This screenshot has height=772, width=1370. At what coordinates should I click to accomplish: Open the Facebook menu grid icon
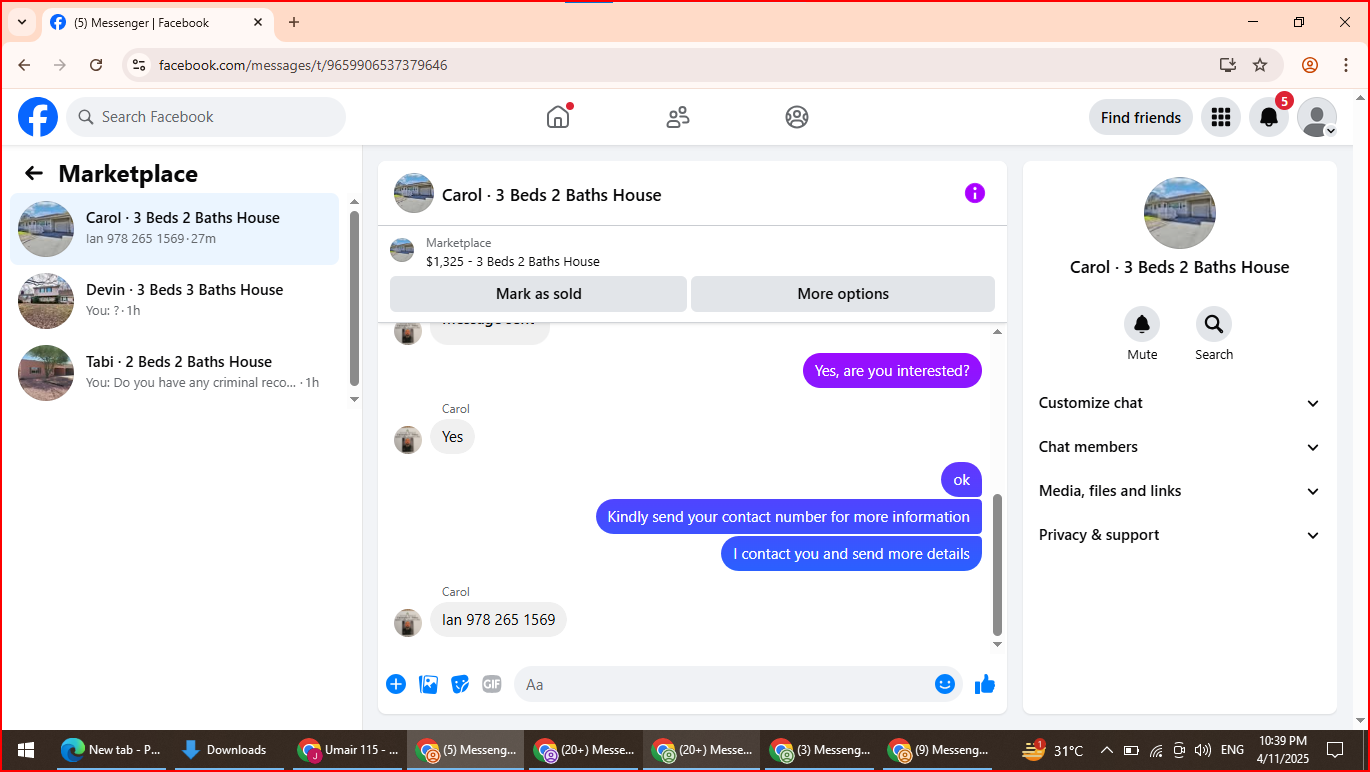1220,117
